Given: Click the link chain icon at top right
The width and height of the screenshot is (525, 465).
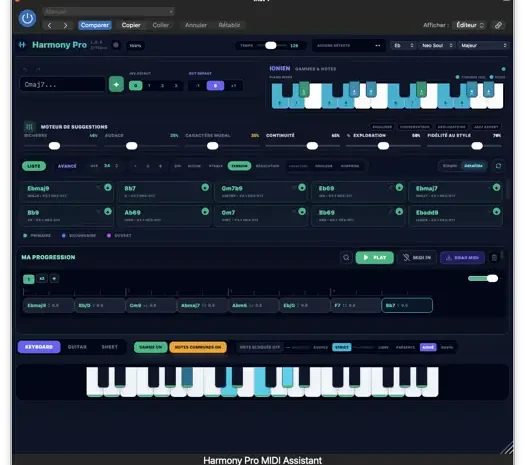Looking at the screenshot, I should (x=498, y=25).
